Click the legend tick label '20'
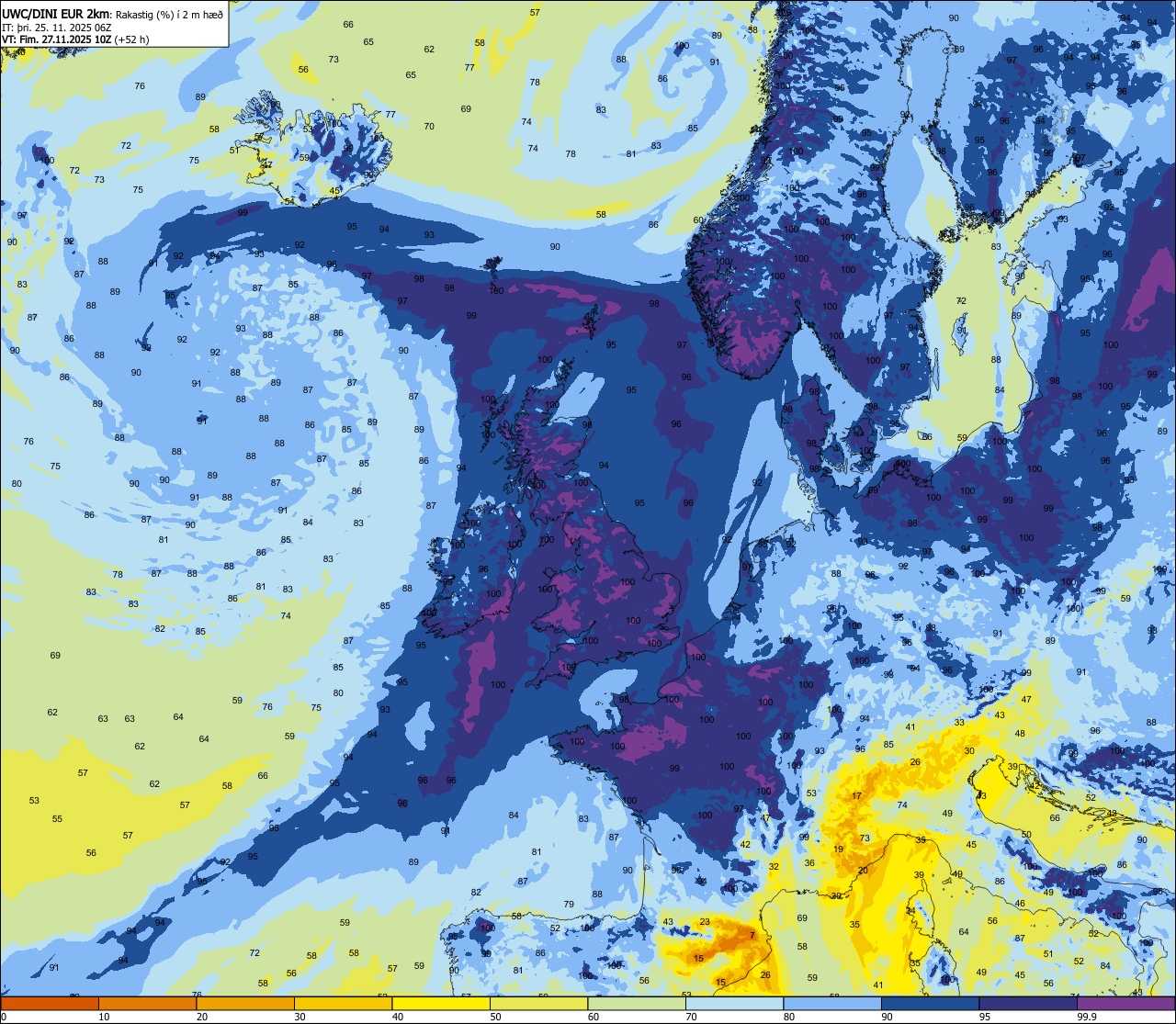Image resolution: width=1176 pixels, height=1024 pixels. pos(202,1017)
